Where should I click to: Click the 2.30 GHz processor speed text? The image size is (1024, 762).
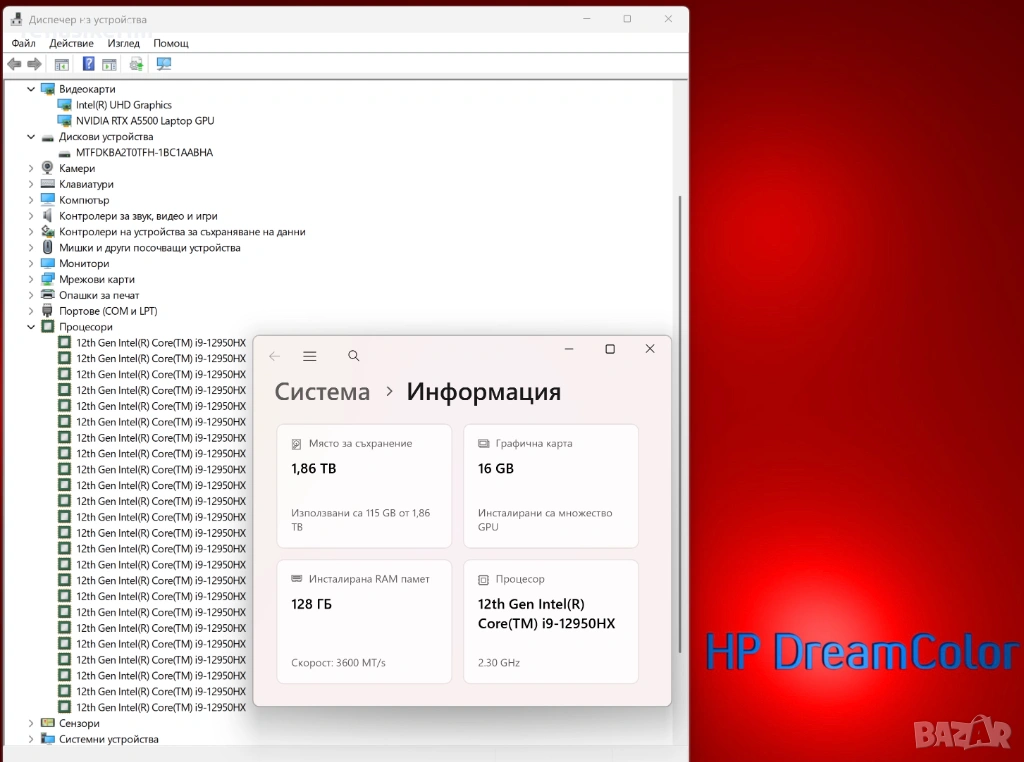point(498,663)
